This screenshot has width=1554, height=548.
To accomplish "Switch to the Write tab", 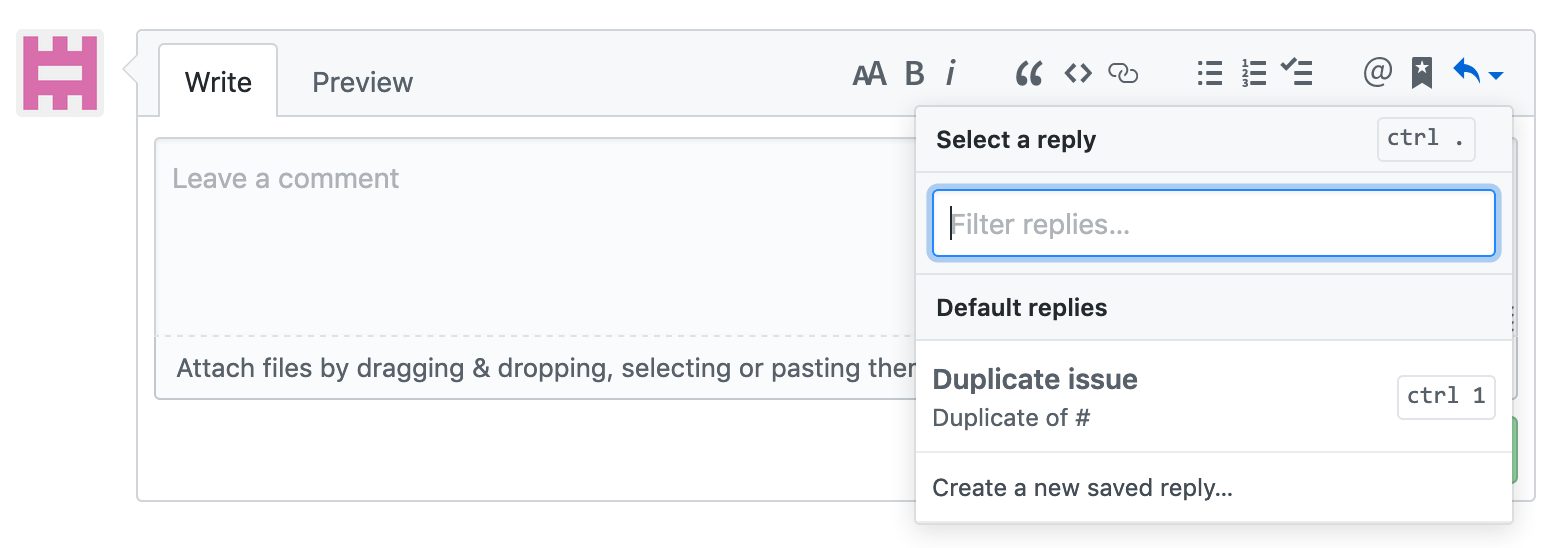I will [218, 82].
